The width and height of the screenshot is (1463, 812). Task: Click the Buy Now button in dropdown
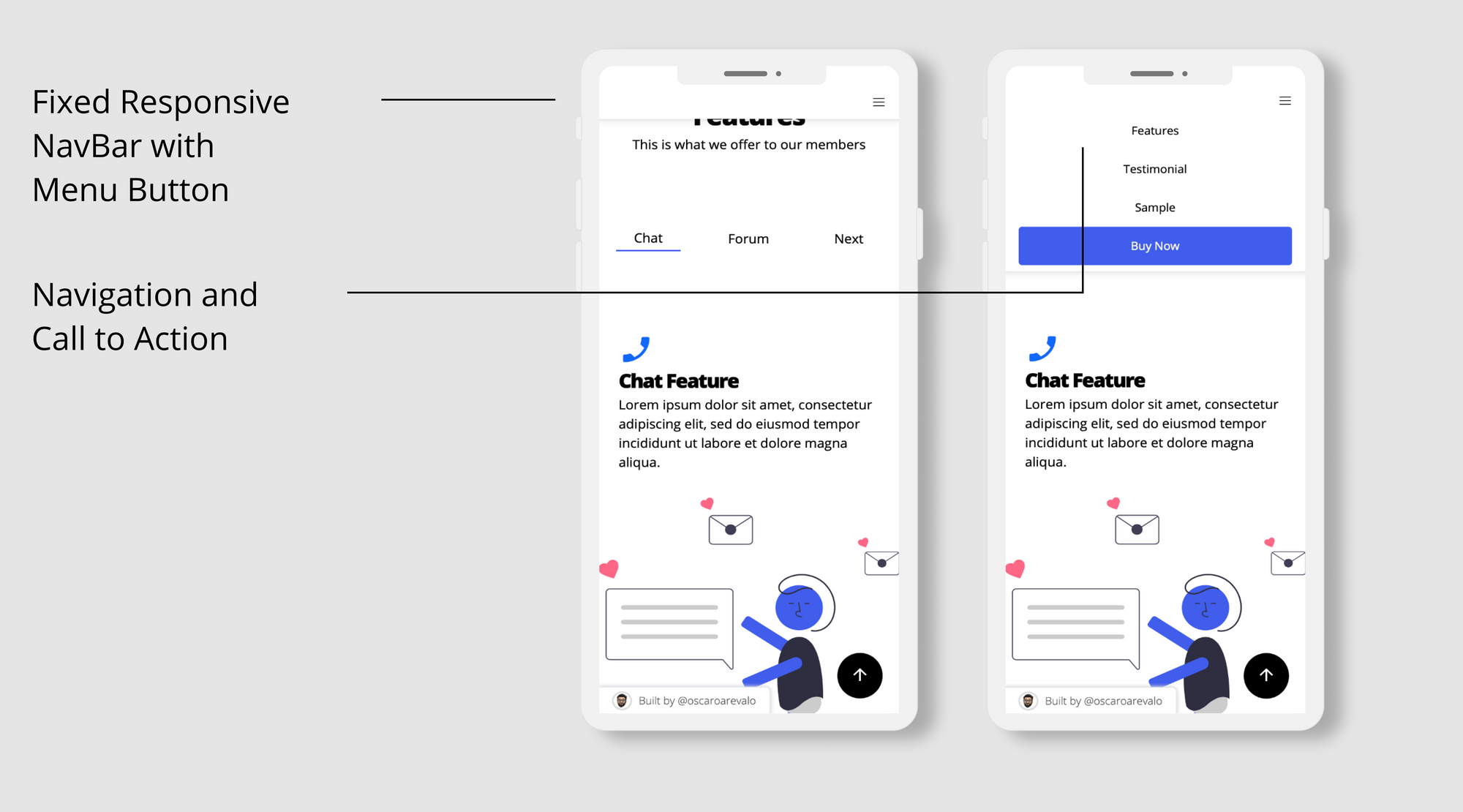click(x=1153, y=246)
